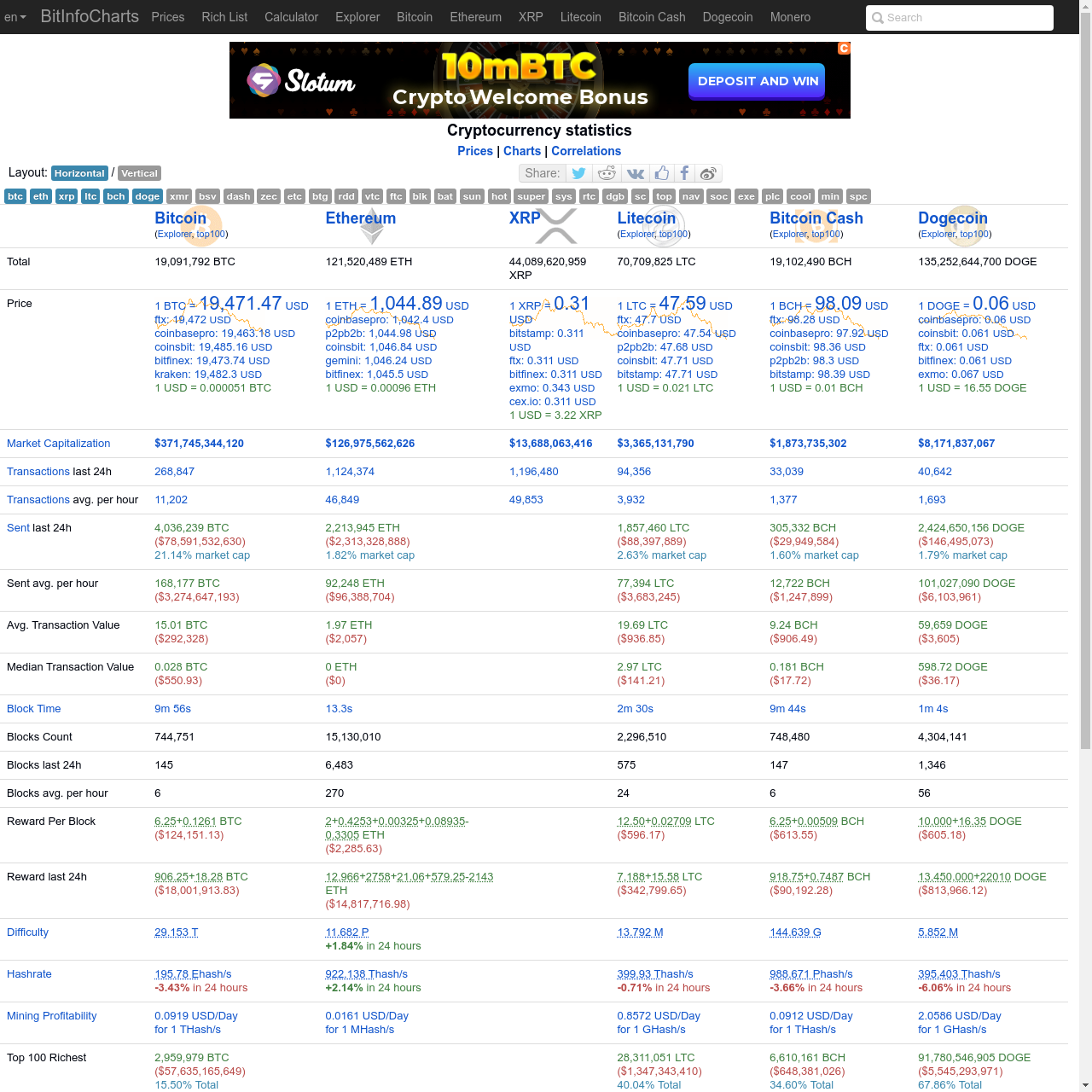1092x1092 pixels.
Task: Enable the zec coin tag
Action: coord(269,196)
